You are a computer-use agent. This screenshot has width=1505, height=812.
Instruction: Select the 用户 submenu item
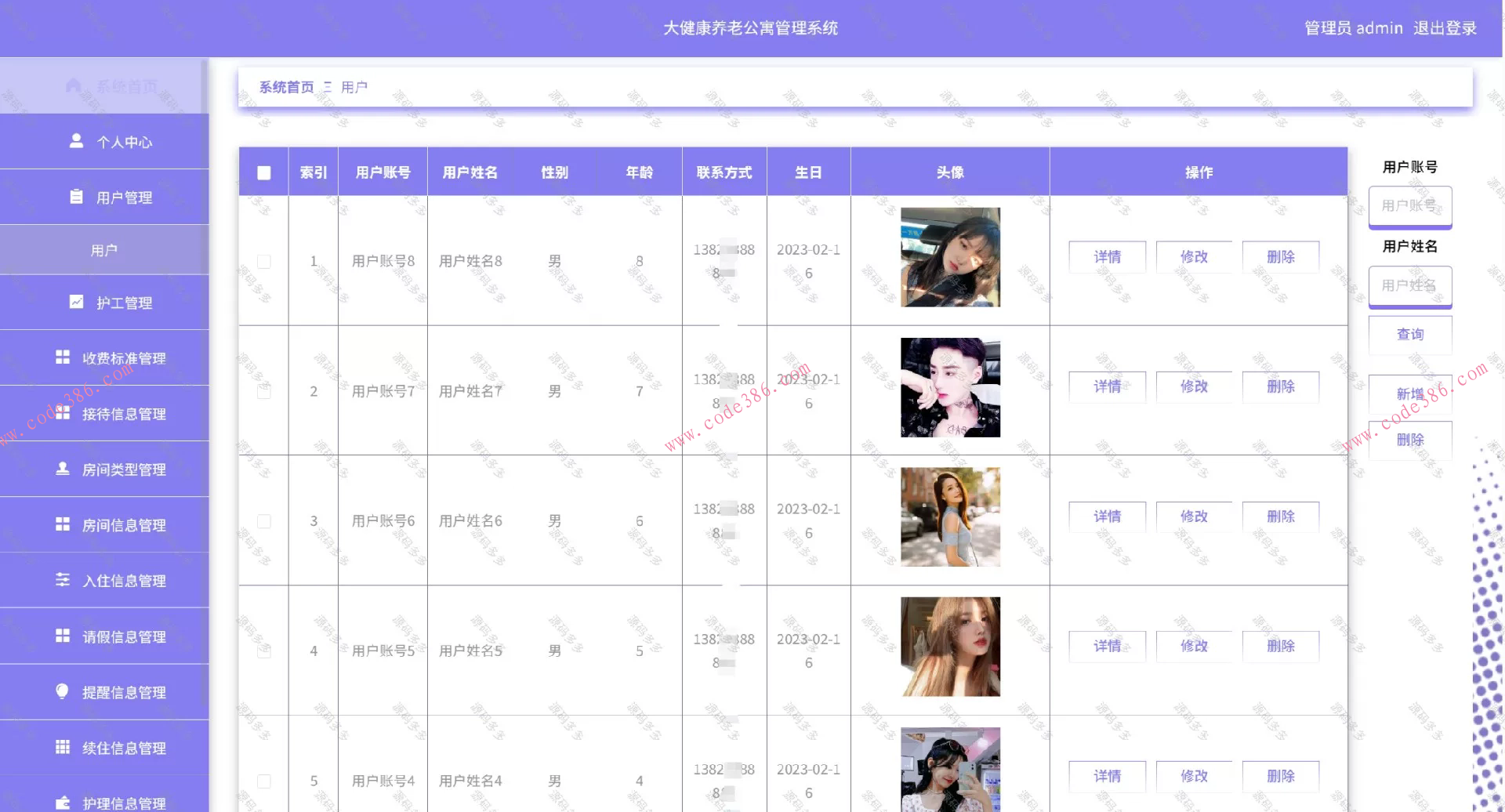click(x=104, y=248)
